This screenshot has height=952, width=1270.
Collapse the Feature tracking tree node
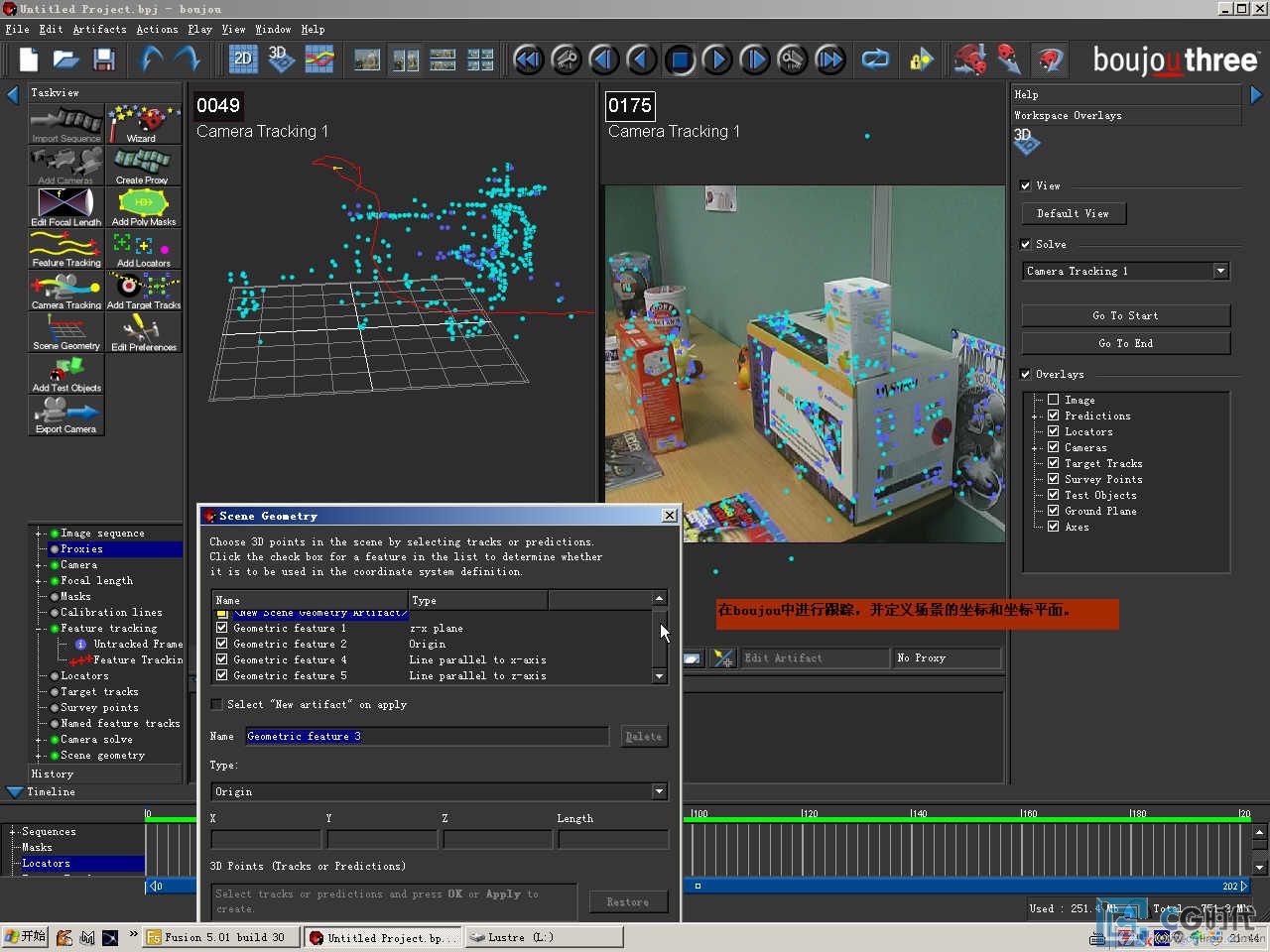coord(39,629)
